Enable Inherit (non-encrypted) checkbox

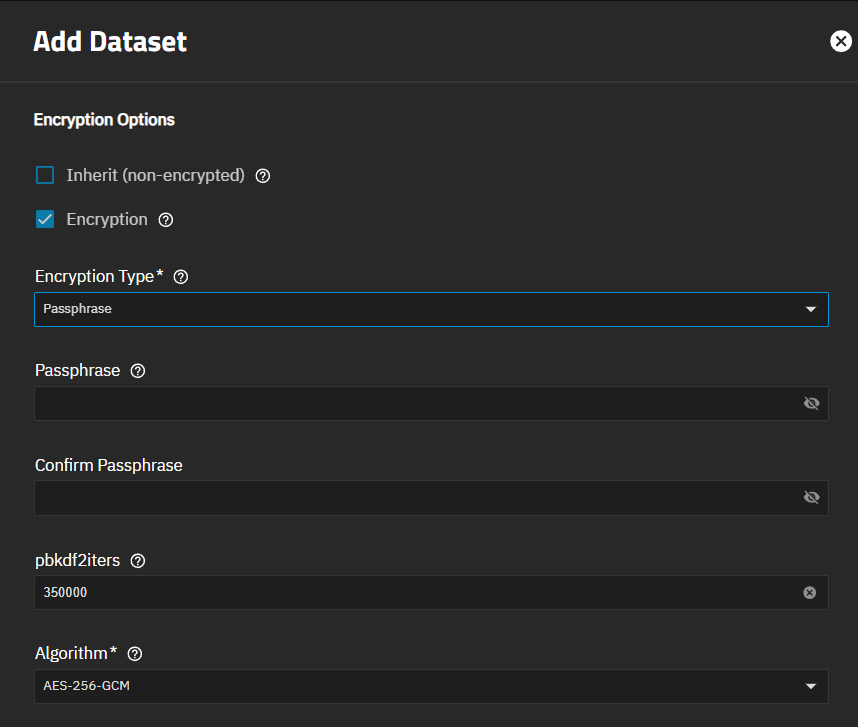[45, 176]
